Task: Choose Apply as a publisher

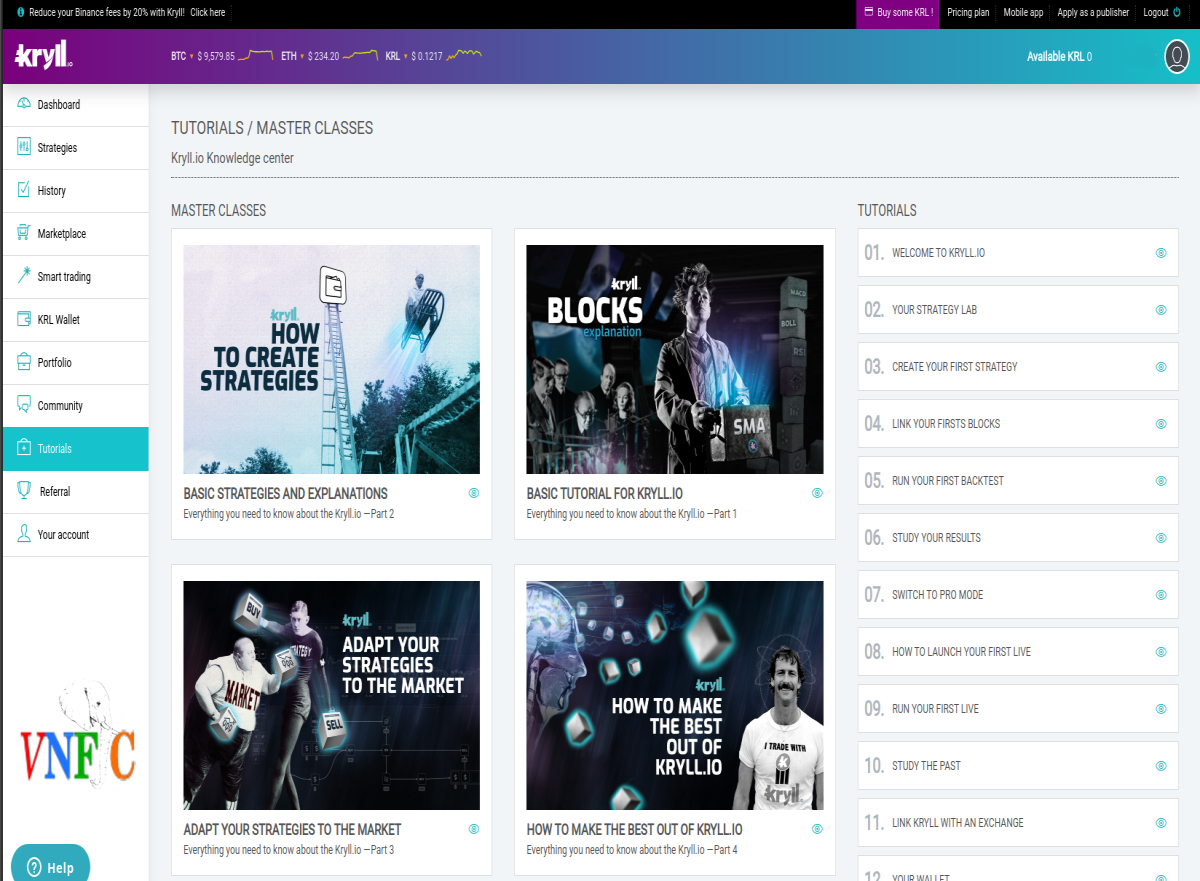Action: pyautogui.click(x=1093, y=12)
